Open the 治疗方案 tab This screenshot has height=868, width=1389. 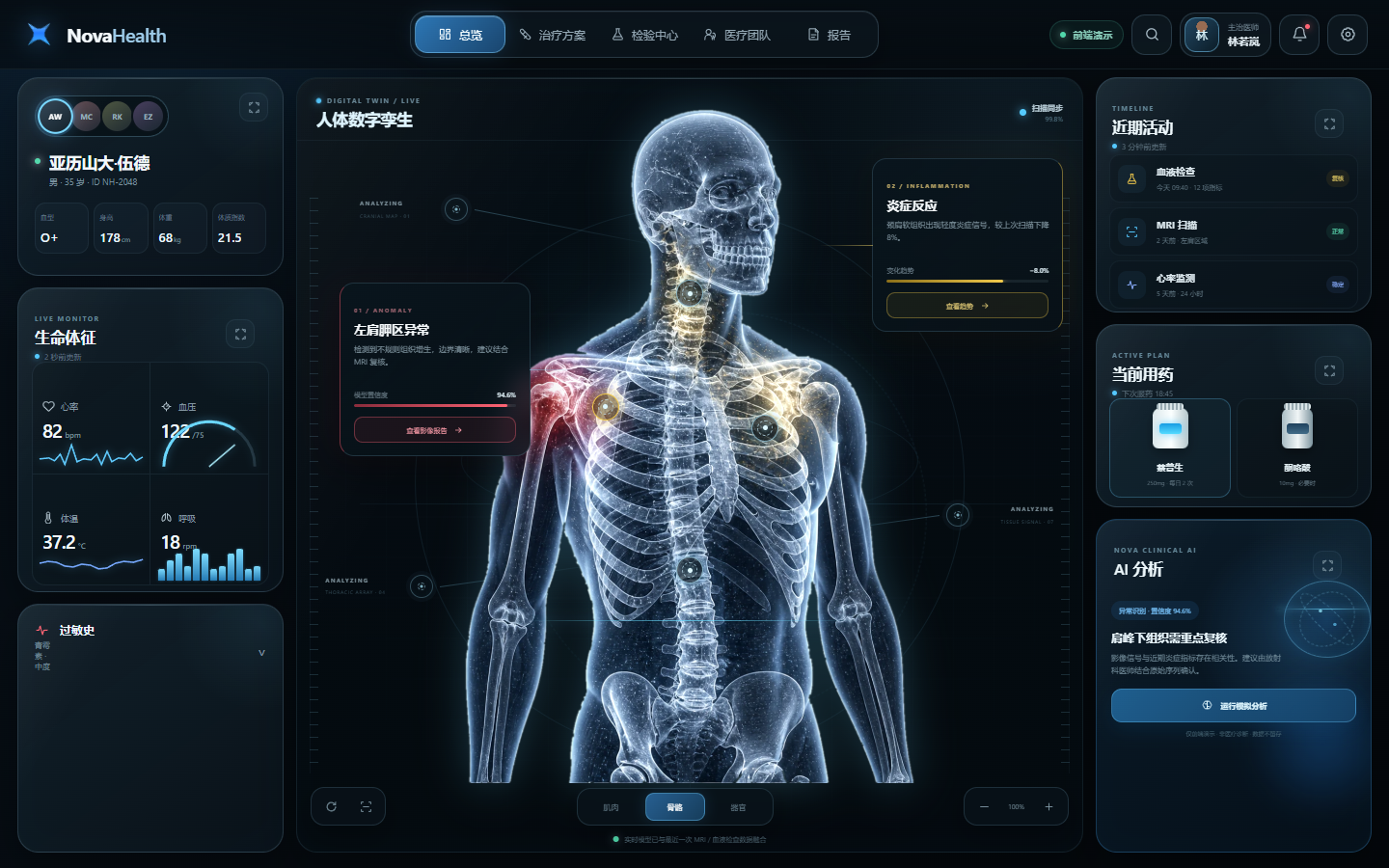coord(553,35)
